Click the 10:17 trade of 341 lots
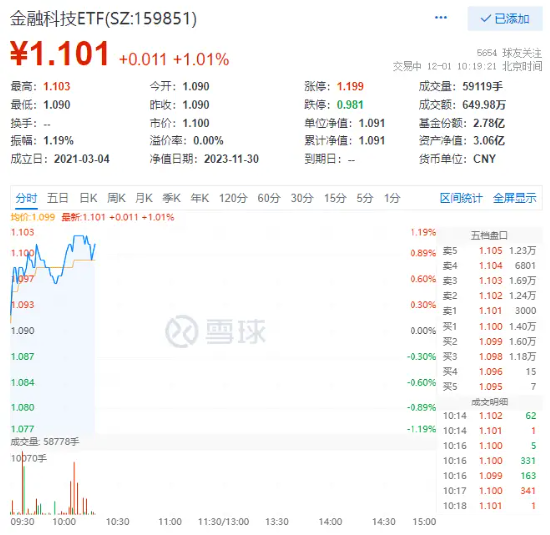The height and width of the screenshot is (535, 550). coord(489,491)
